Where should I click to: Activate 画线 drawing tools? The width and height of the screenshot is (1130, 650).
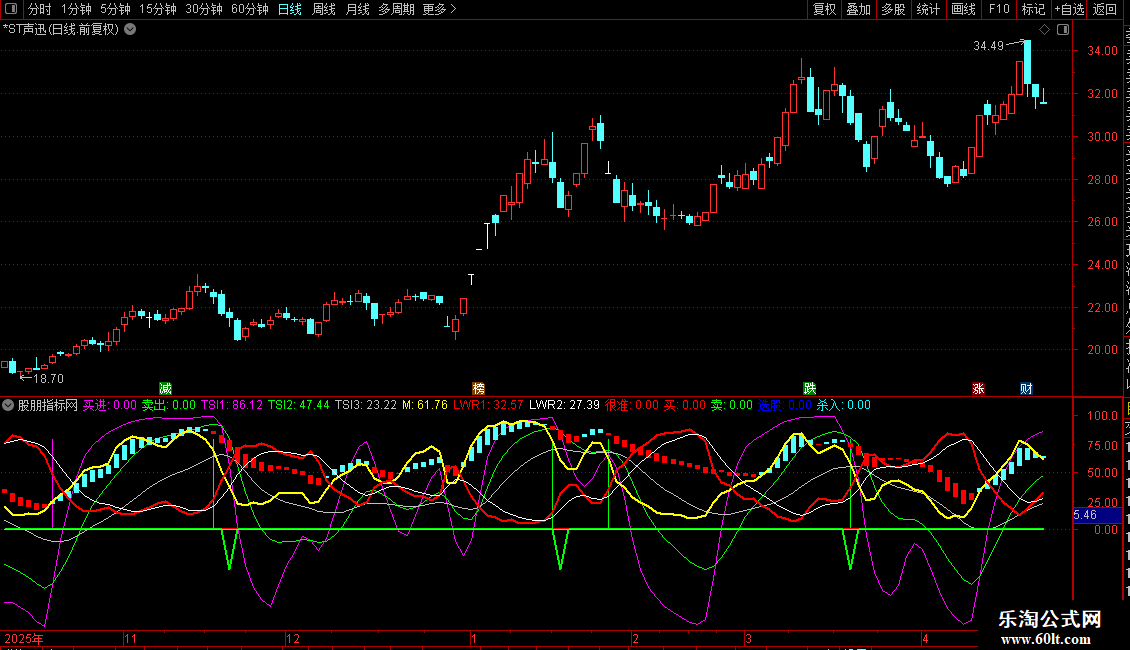tap(964, 9)
